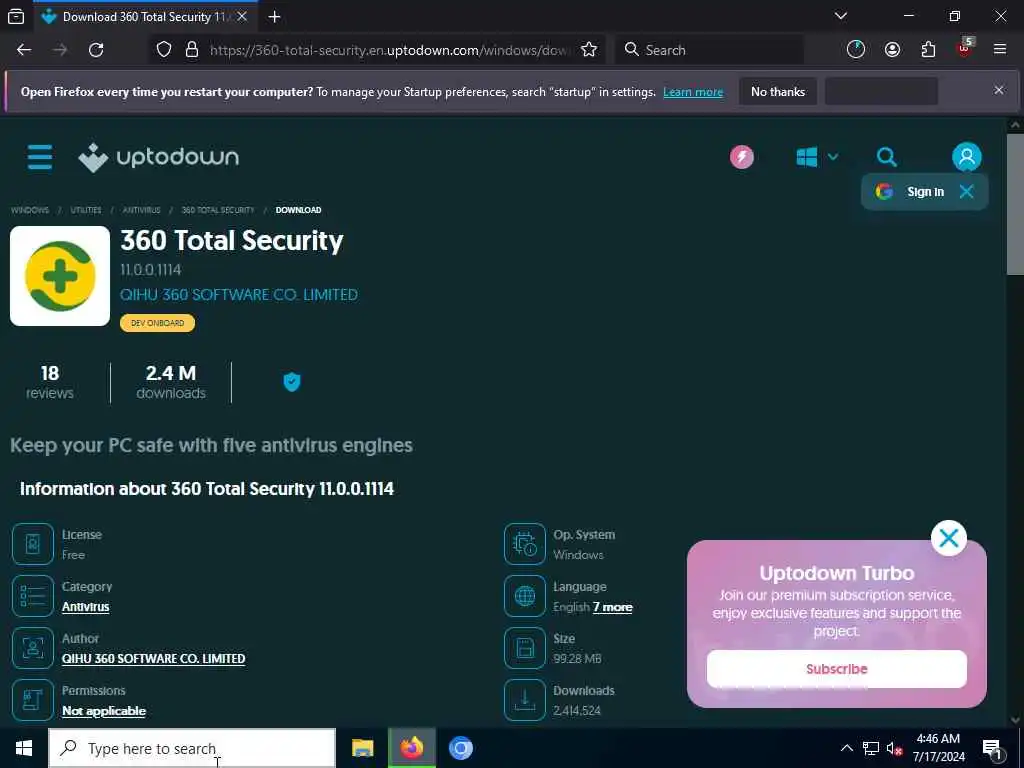Click the Uptodown logo
The width and height of the screenshot is (1024, 768).
coord(159,157)
